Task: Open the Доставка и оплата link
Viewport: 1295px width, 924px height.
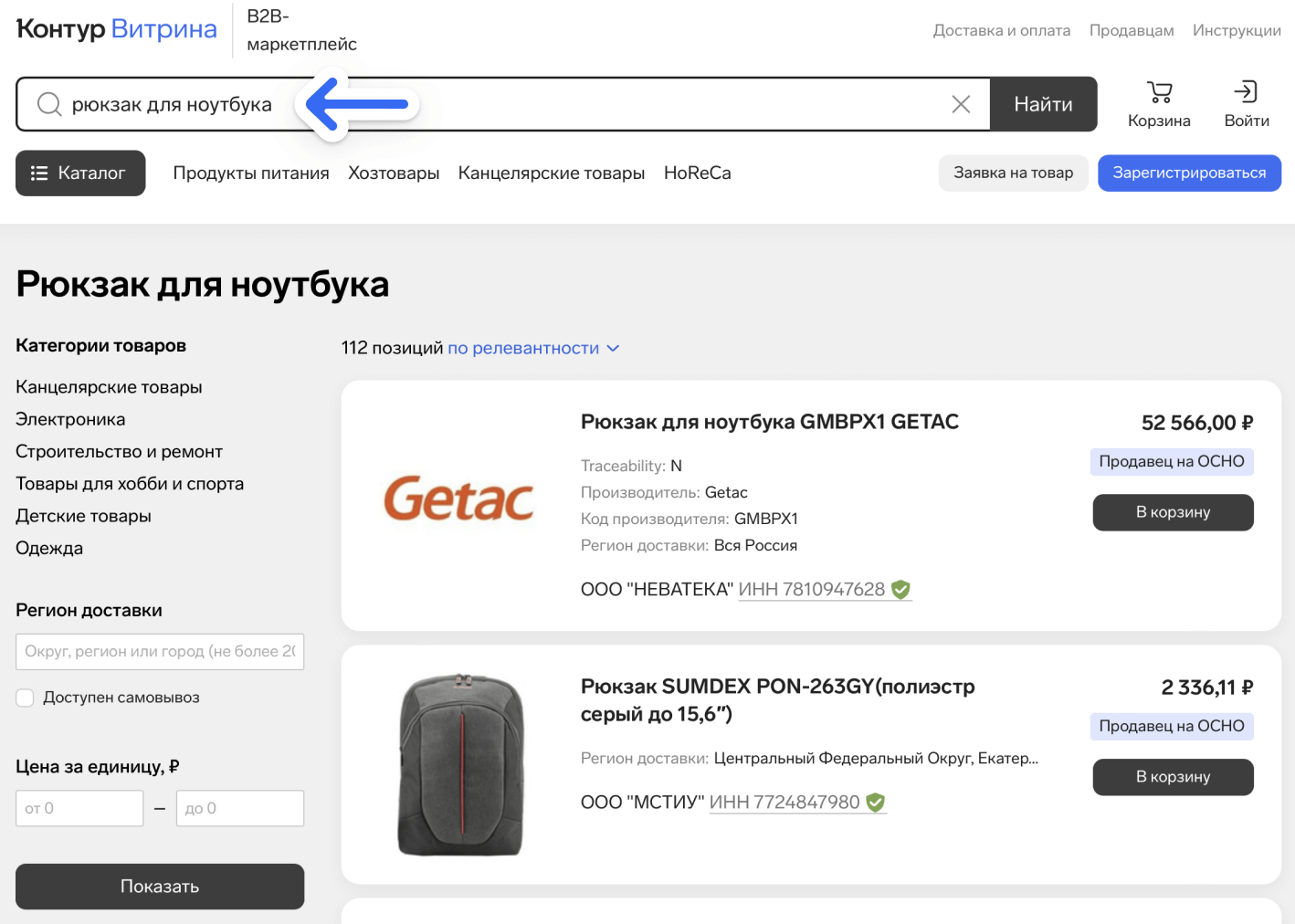Action: coord(1002,30)
